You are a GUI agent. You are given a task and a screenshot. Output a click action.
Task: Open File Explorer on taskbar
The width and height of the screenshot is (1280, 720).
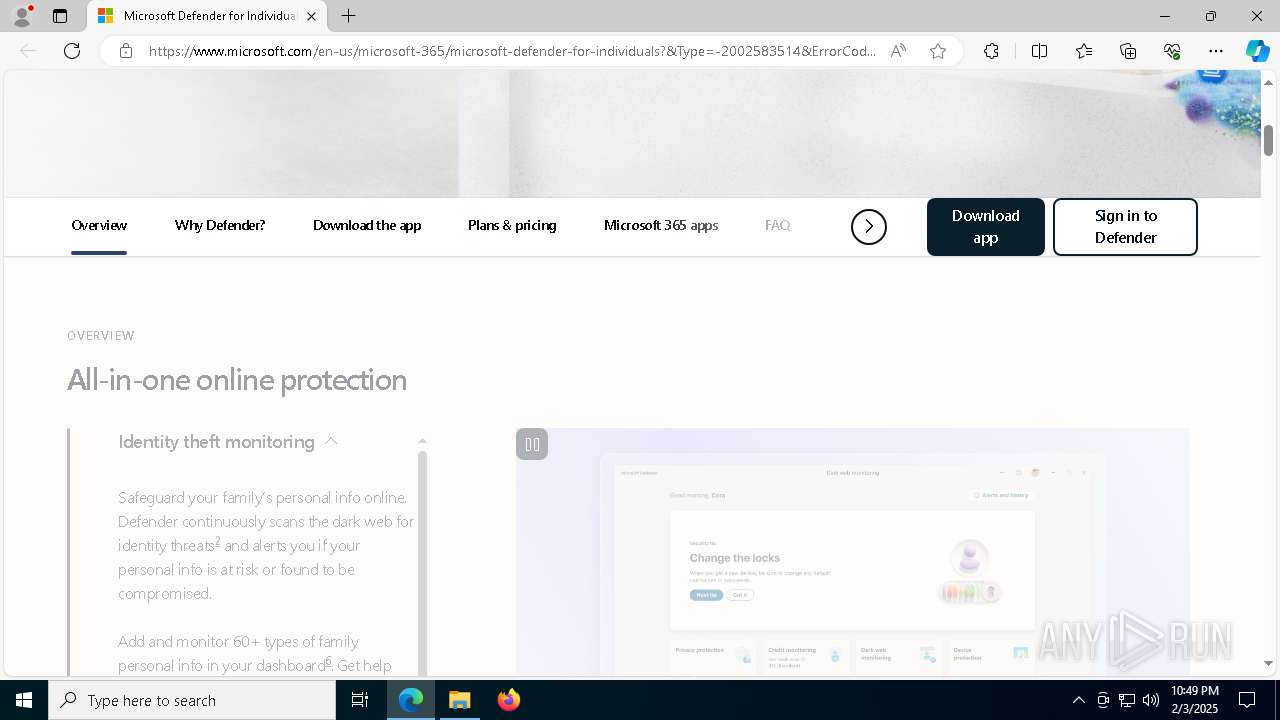coord(460,700)
